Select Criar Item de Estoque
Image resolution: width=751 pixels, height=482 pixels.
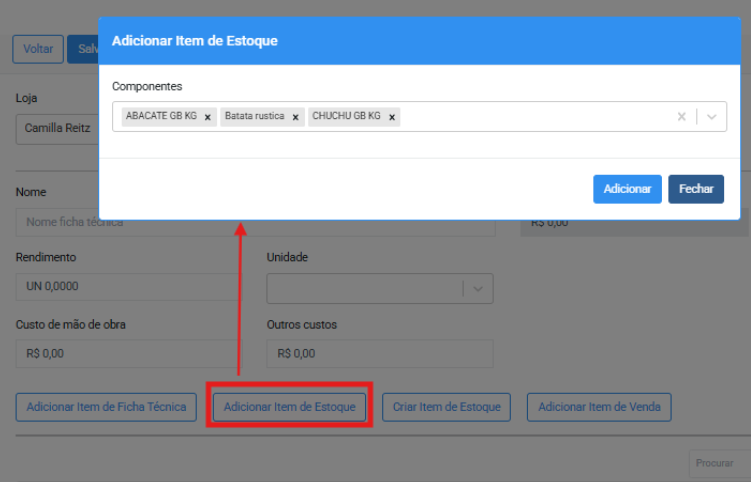click(x=446, y=407)
